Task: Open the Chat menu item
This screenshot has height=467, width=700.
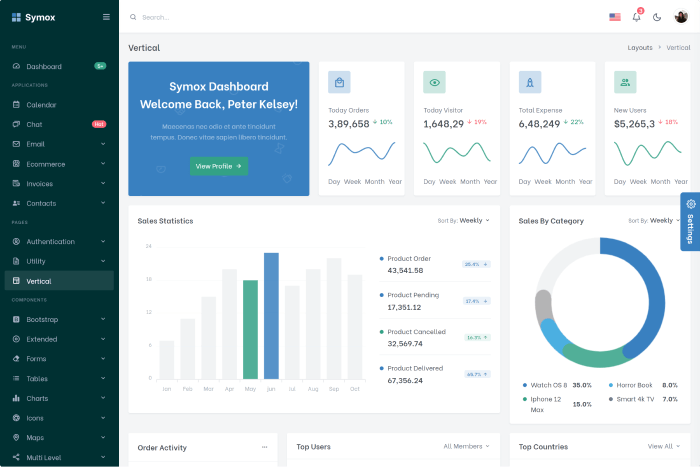Action: [59, 124]
